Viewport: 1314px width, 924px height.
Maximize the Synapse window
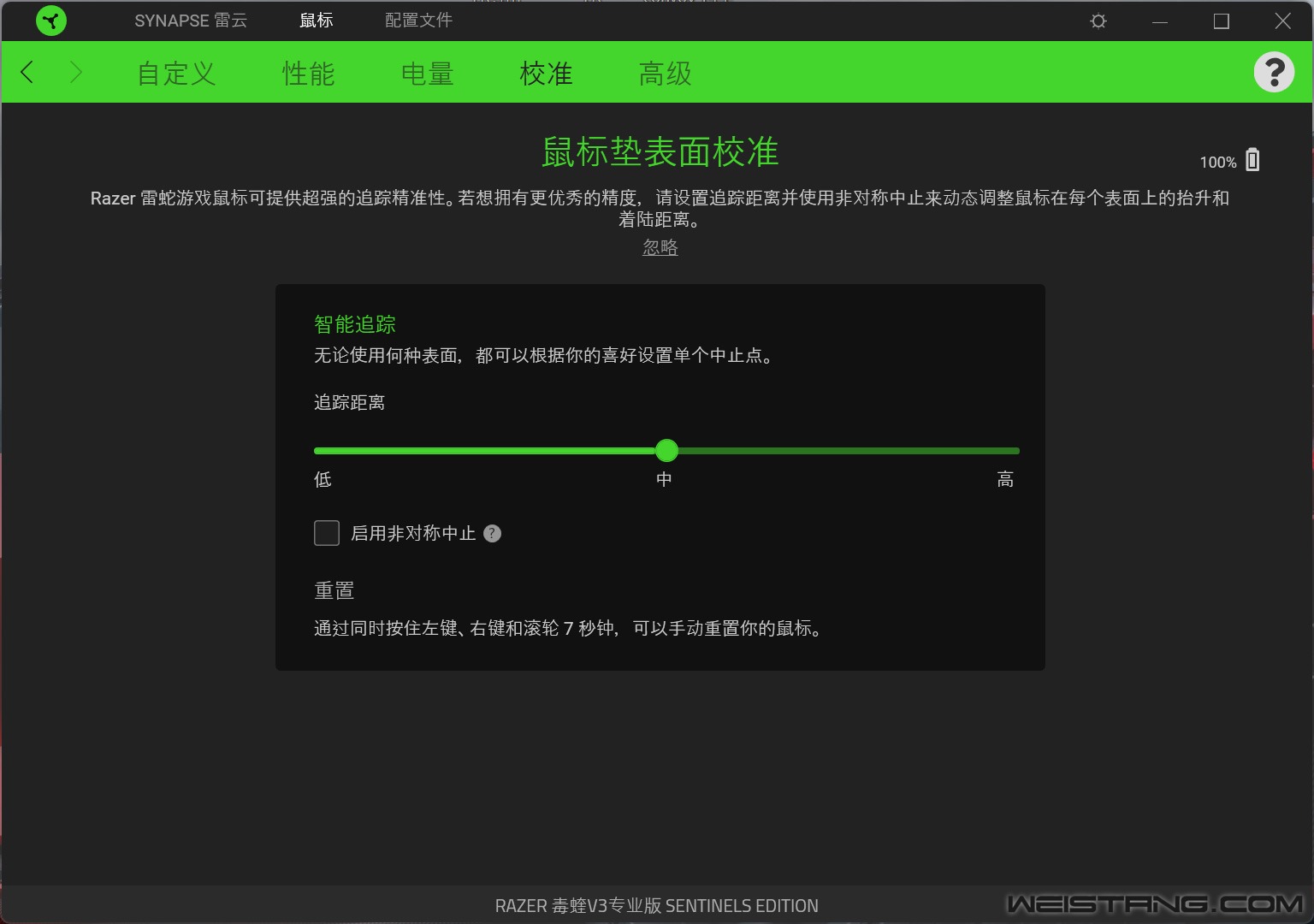[1222, 21]
